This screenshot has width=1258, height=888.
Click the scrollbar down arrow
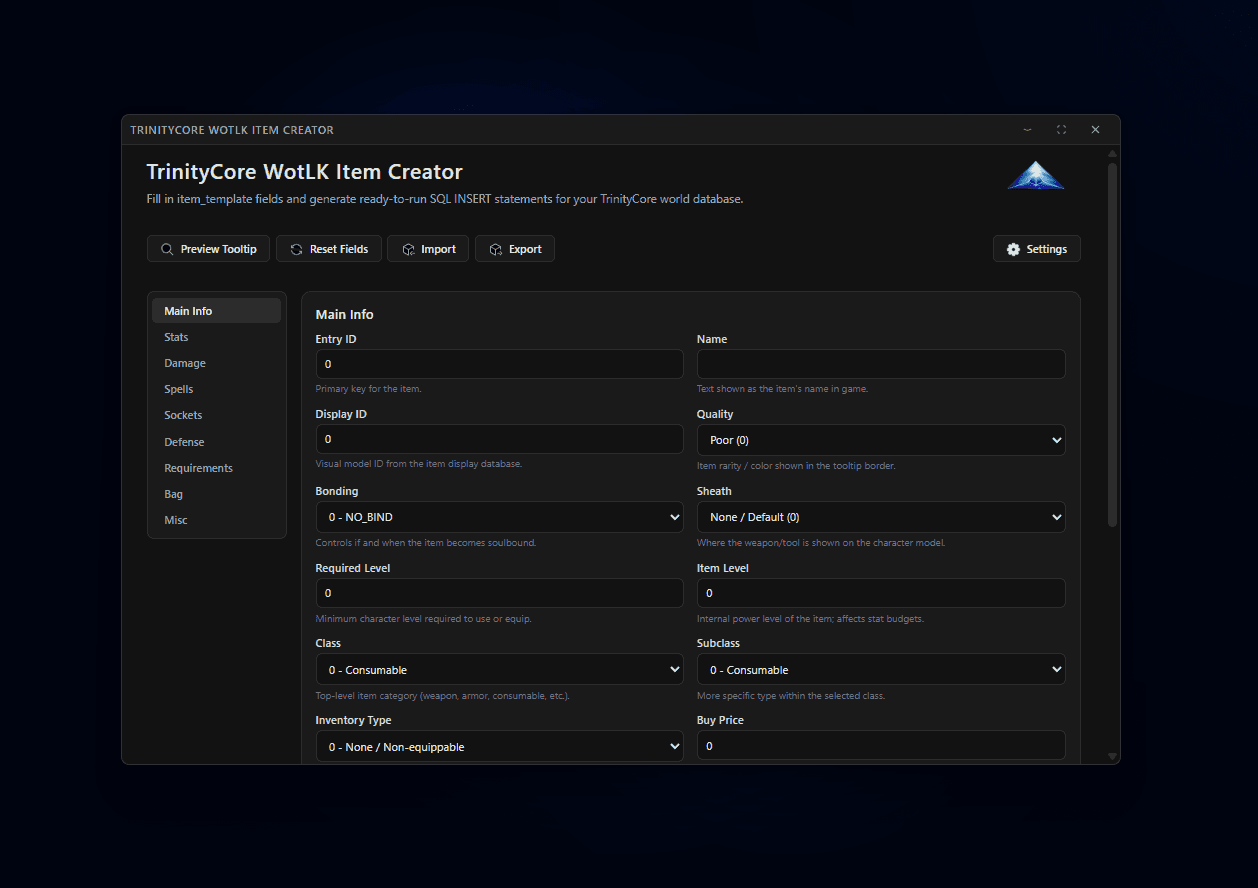[x=1112, y=757]
